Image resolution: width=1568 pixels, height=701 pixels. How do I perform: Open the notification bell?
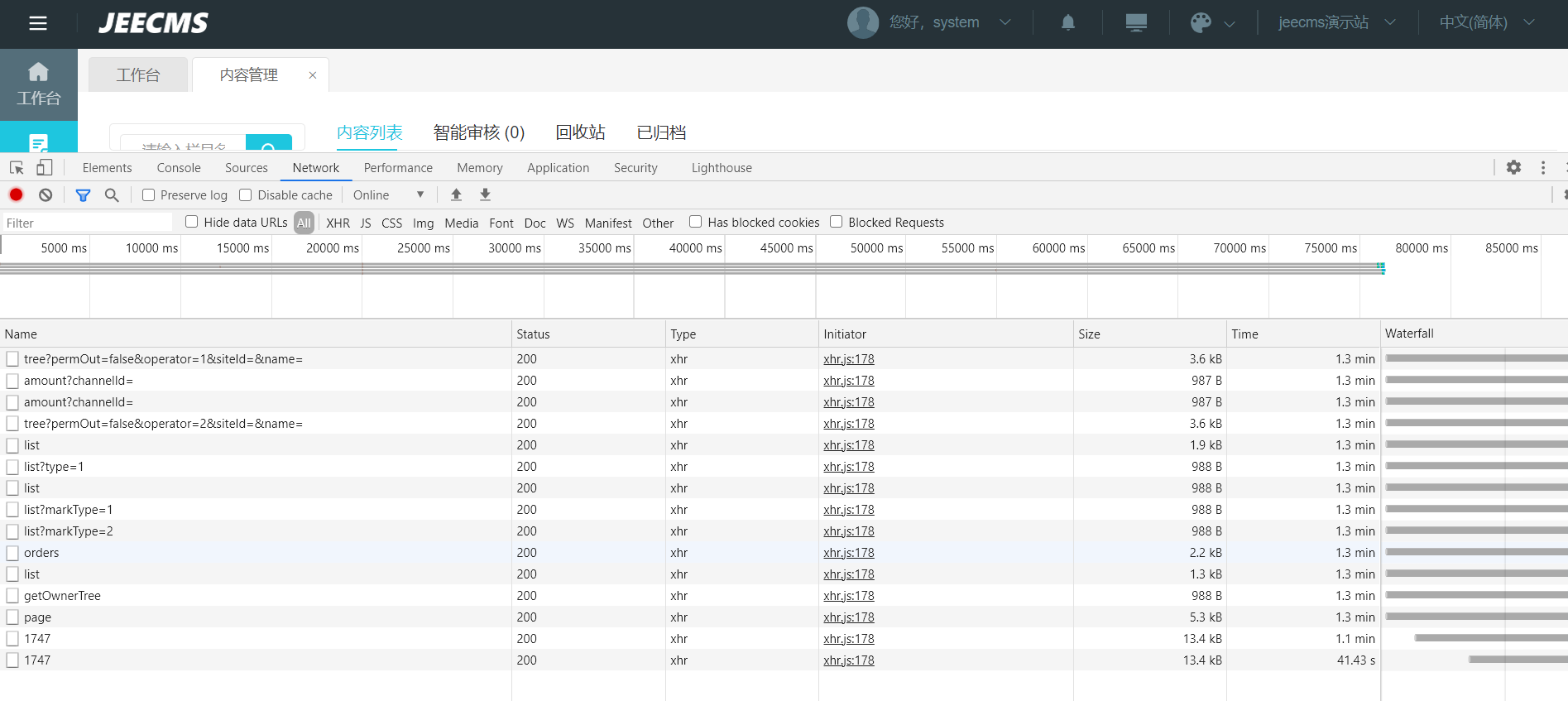(x=1067, y=22)
